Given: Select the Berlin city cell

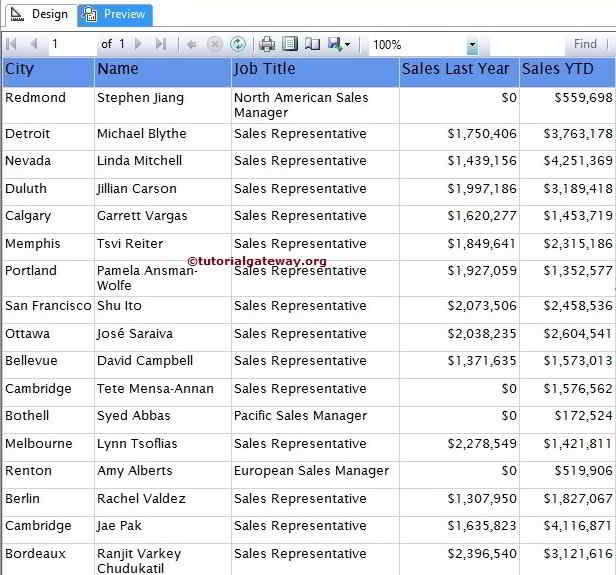Looking at the screenshot, I should click(x=48, y=502).
